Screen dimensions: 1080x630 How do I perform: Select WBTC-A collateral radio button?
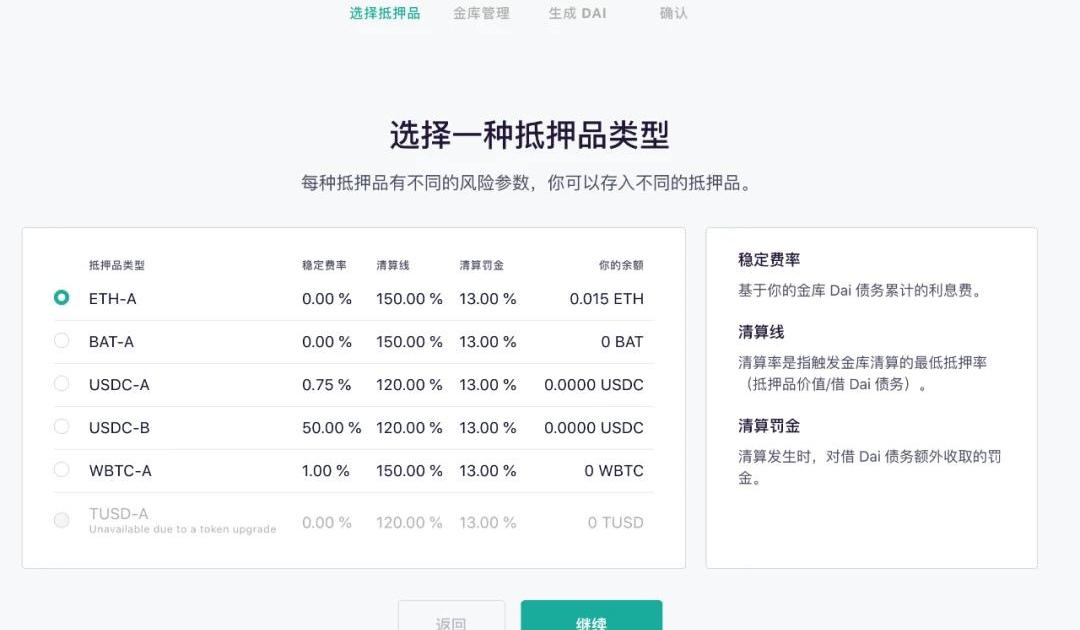coord(62,470)
